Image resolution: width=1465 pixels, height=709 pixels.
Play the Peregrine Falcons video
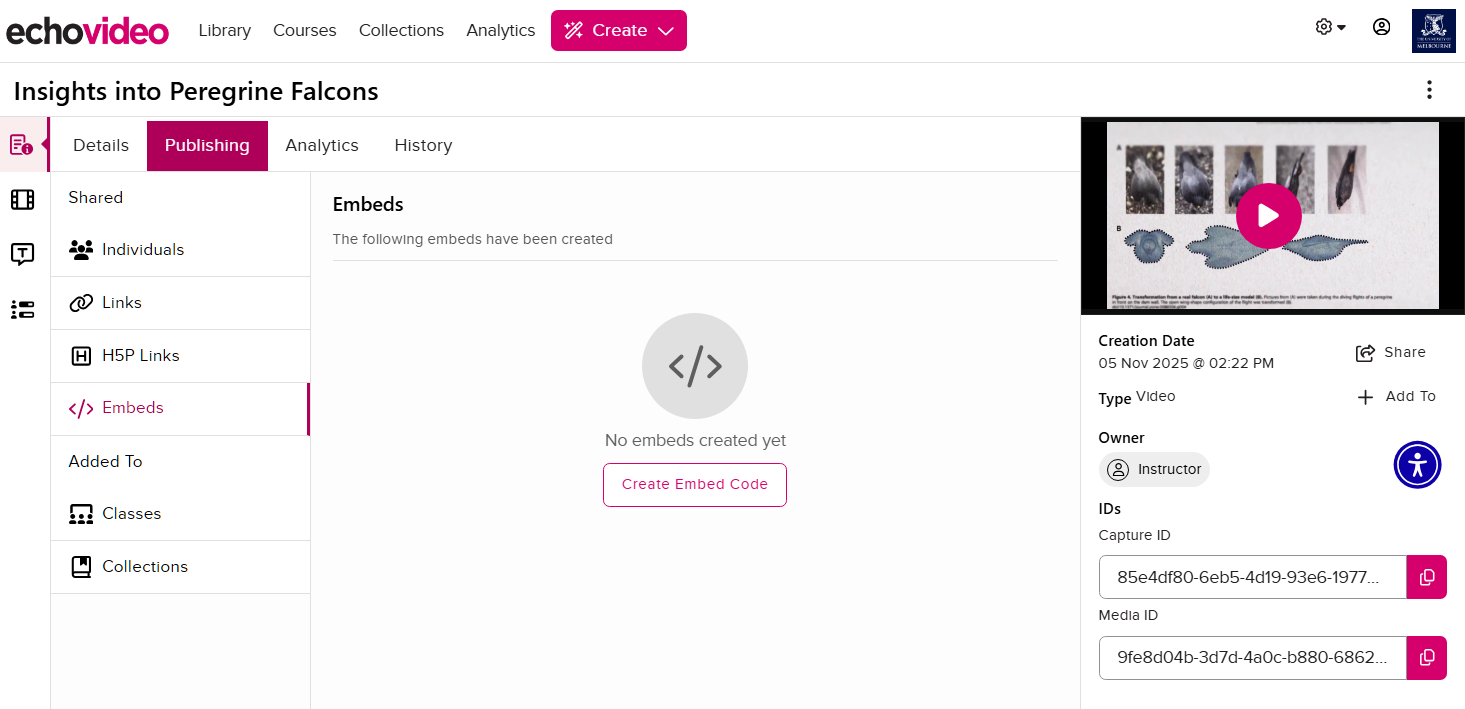pyautogui.click(x=1268, y=216)
